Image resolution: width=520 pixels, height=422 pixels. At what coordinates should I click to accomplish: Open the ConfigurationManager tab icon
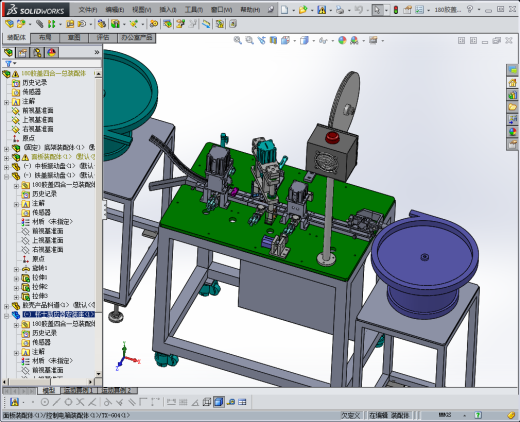tap(37, 52)
